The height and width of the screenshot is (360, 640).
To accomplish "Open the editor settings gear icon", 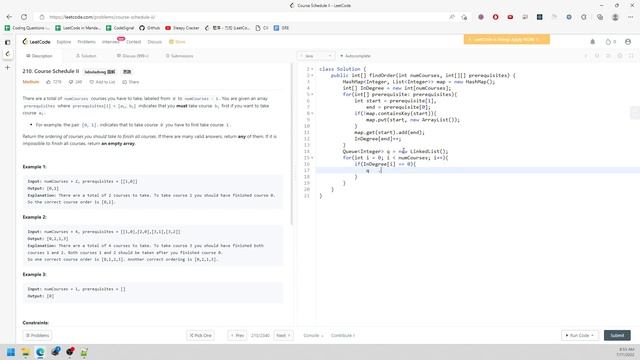I will 620,56.
